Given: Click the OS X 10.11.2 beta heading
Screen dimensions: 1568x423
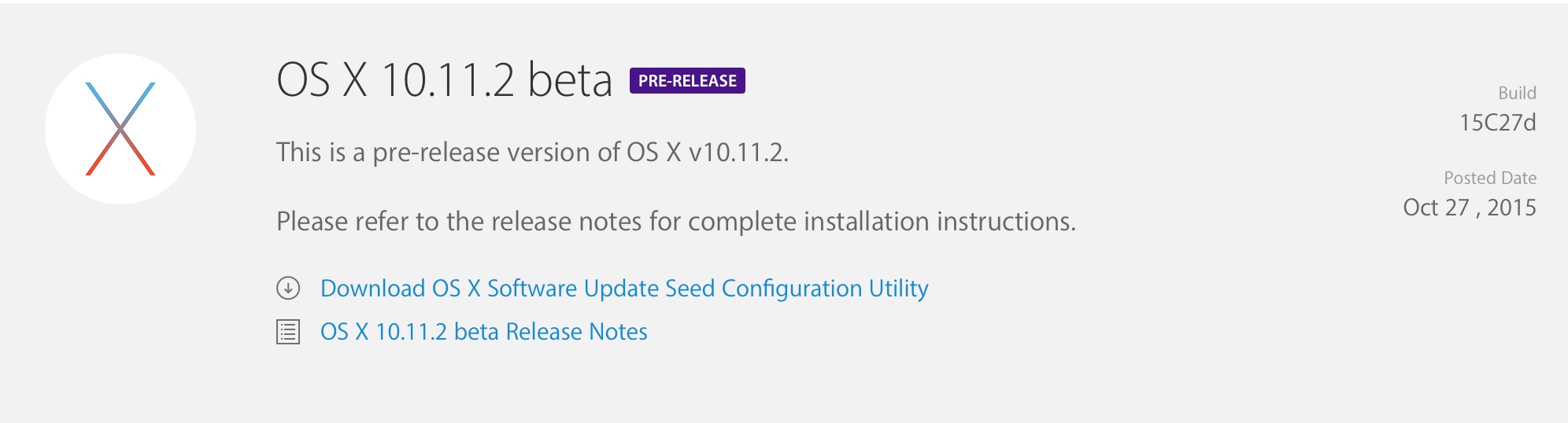Looking at the screenshot, I should coord(445,80).
